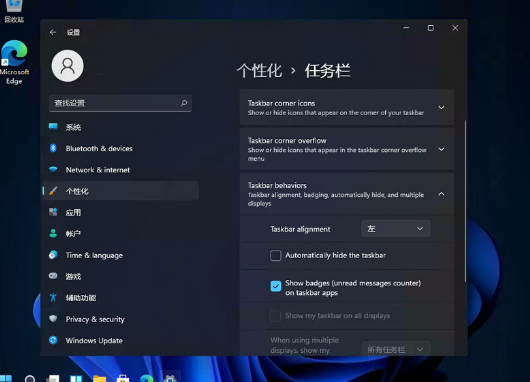The height and width of the screenshot is (382, 530).
Task: Enable Automatically hide the taskbar
Action: click(275, 255)
